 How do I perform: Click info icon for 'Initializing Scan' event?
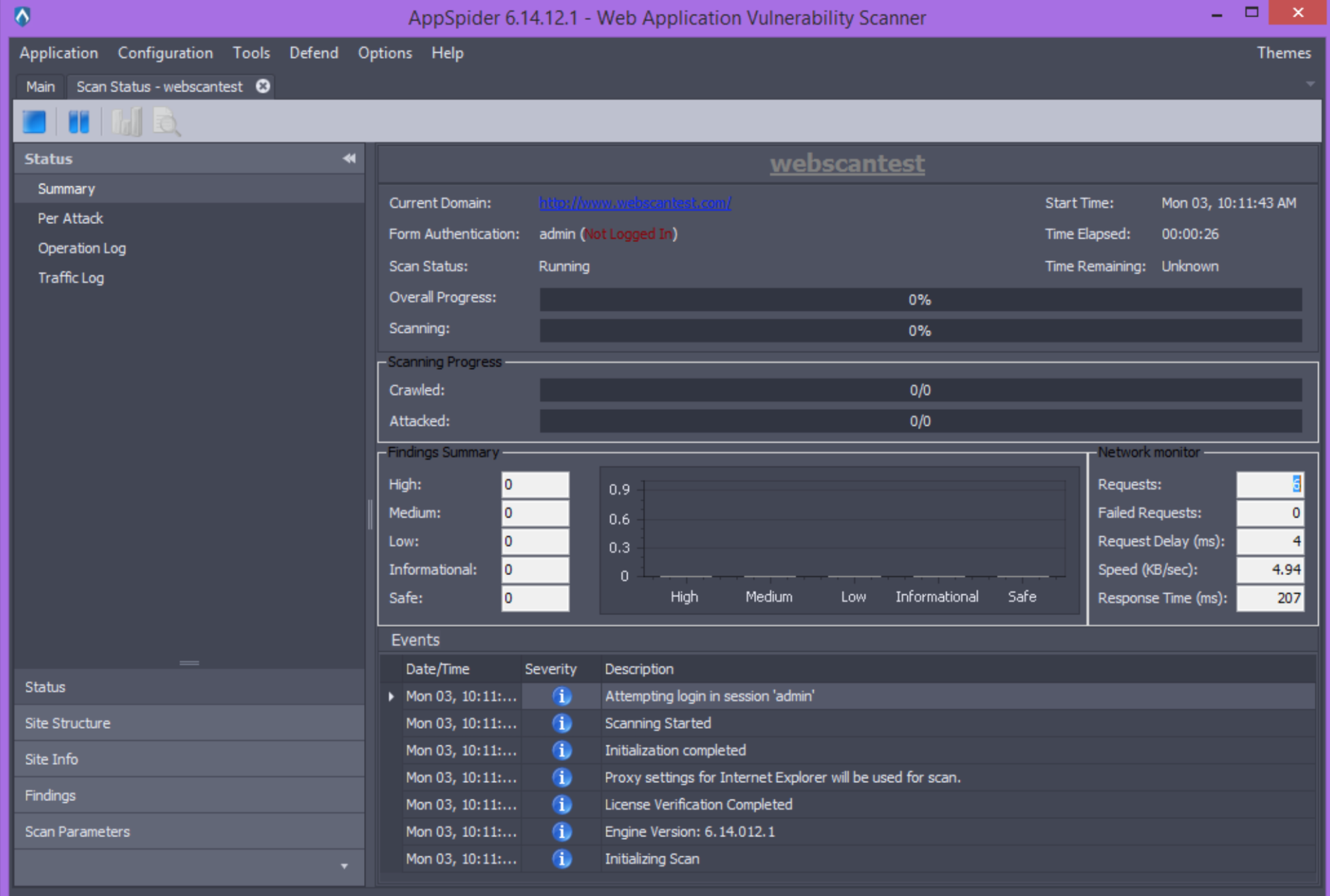tap(562, 859)
